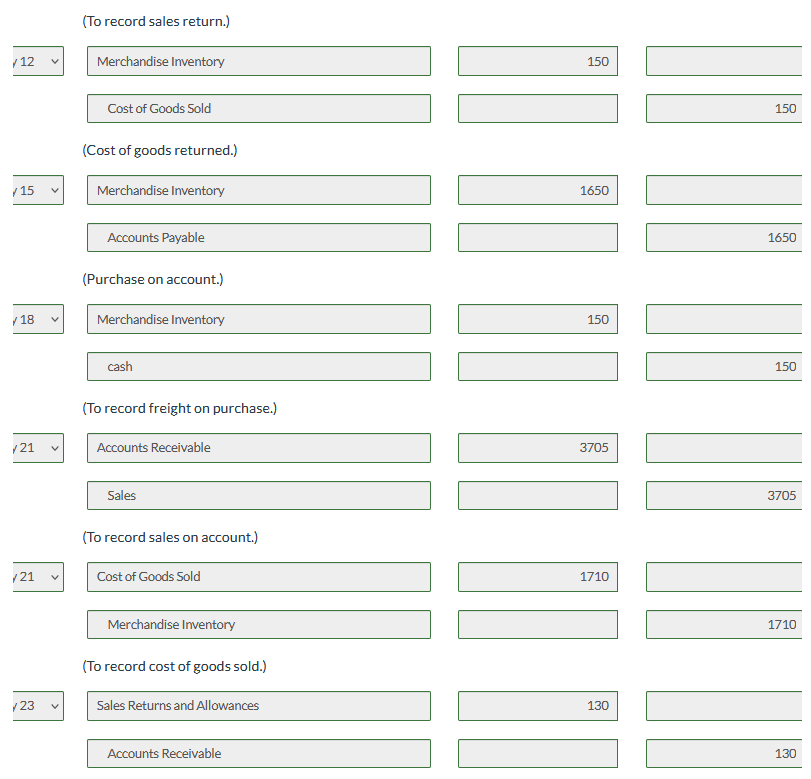Click the cash account entry field
811x779 pixels.
coord(258,366)
